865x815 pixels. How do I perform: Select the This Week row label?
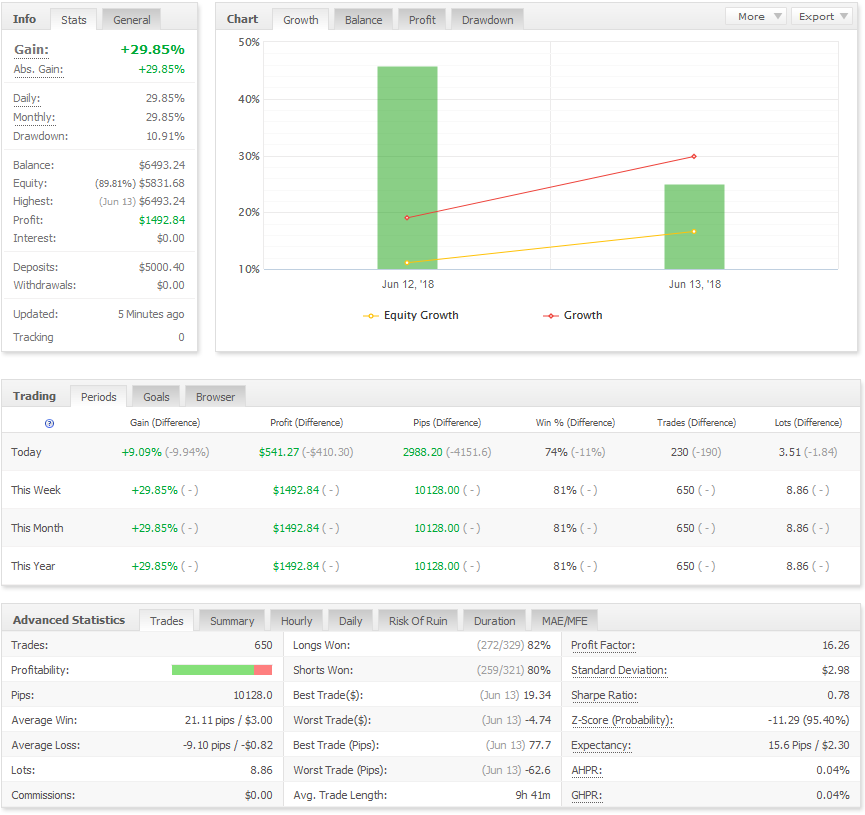pos(36,490)
